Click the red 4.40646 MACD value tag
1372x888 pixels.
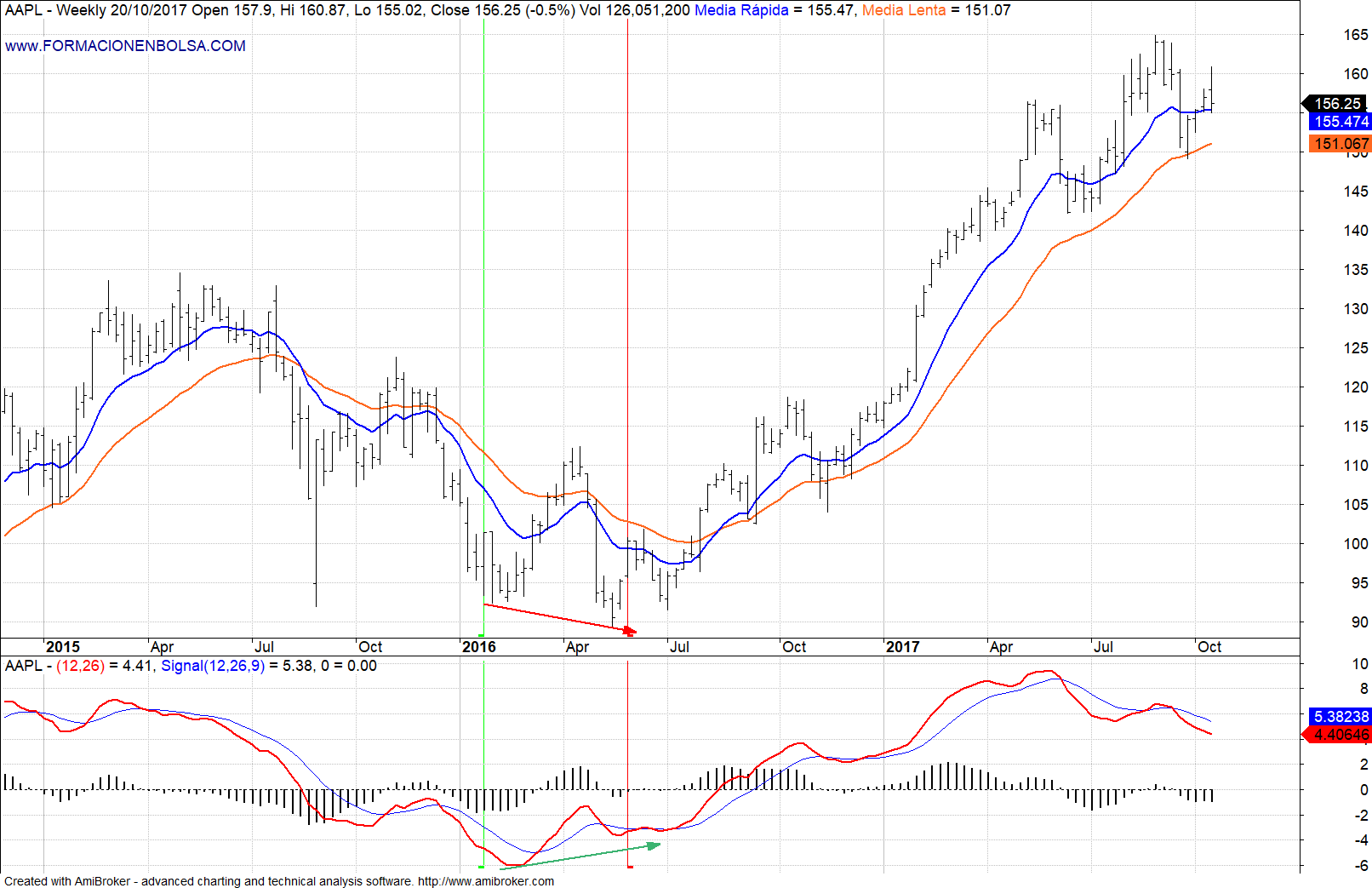click(x=1341, y=735)
